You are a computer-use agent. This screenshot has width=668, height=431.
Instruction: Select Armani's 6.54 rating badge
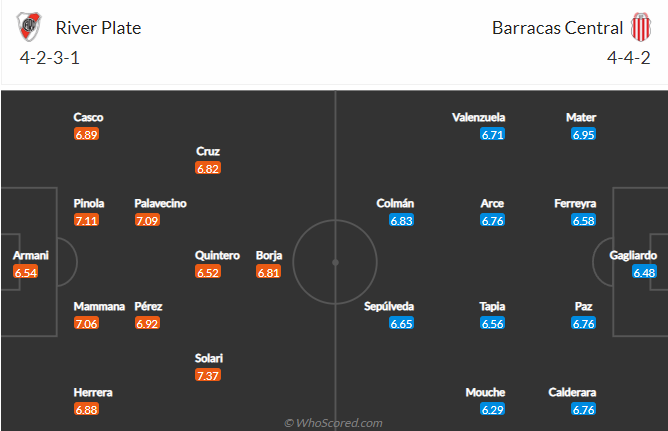point(26,272)
